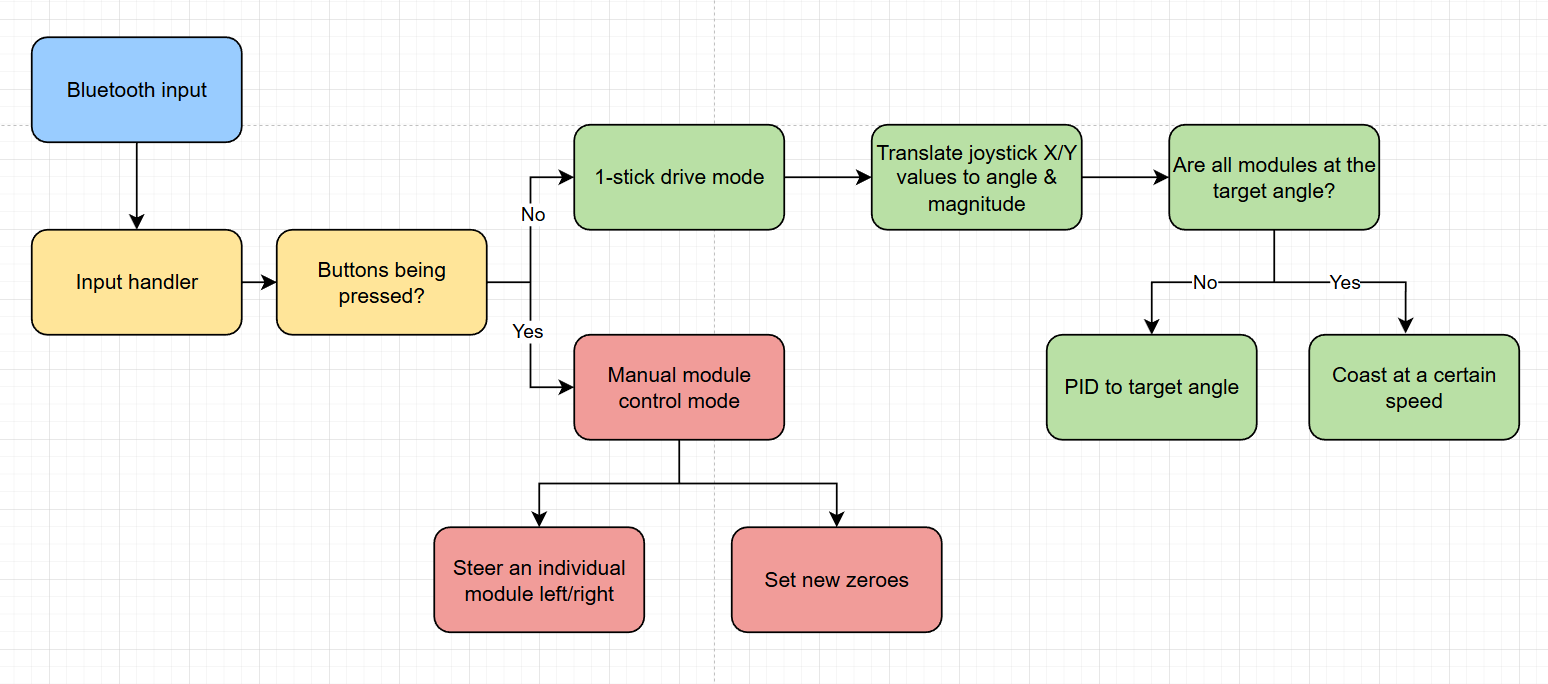Click the Input handler box

(x=136, y=281)
